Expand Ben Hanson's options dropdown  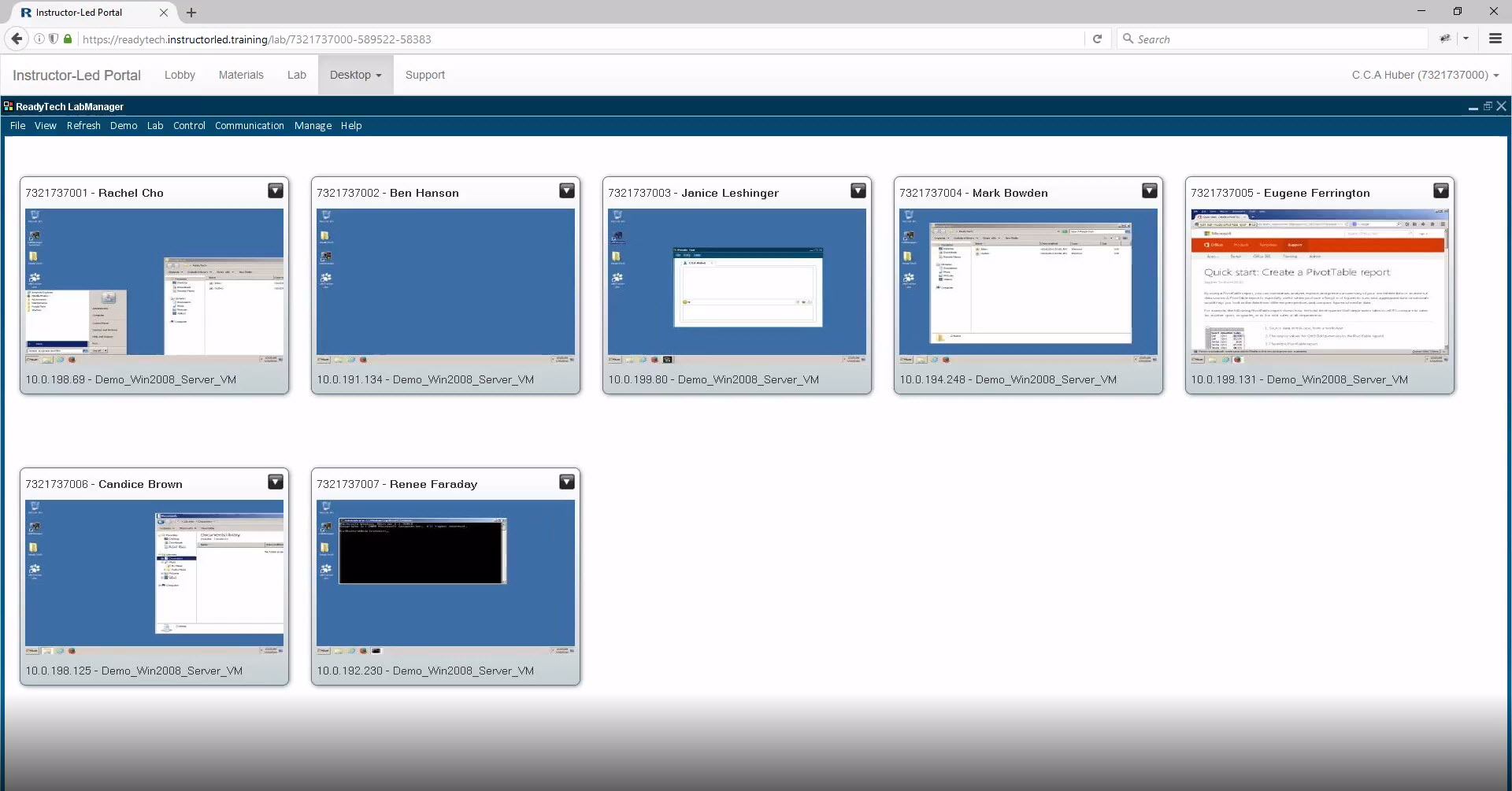[567, 190]
